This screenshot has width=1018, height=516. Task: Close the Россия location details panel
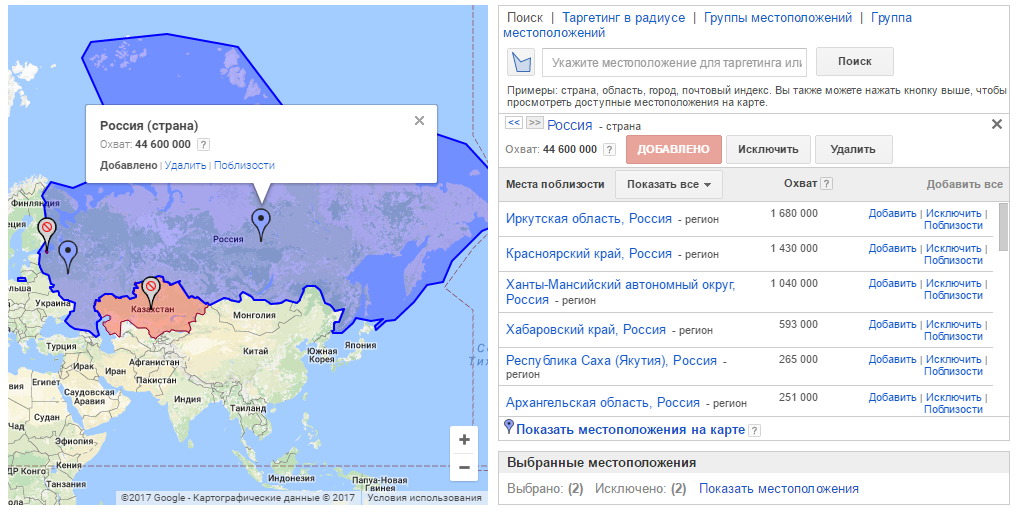coord(996,124)
